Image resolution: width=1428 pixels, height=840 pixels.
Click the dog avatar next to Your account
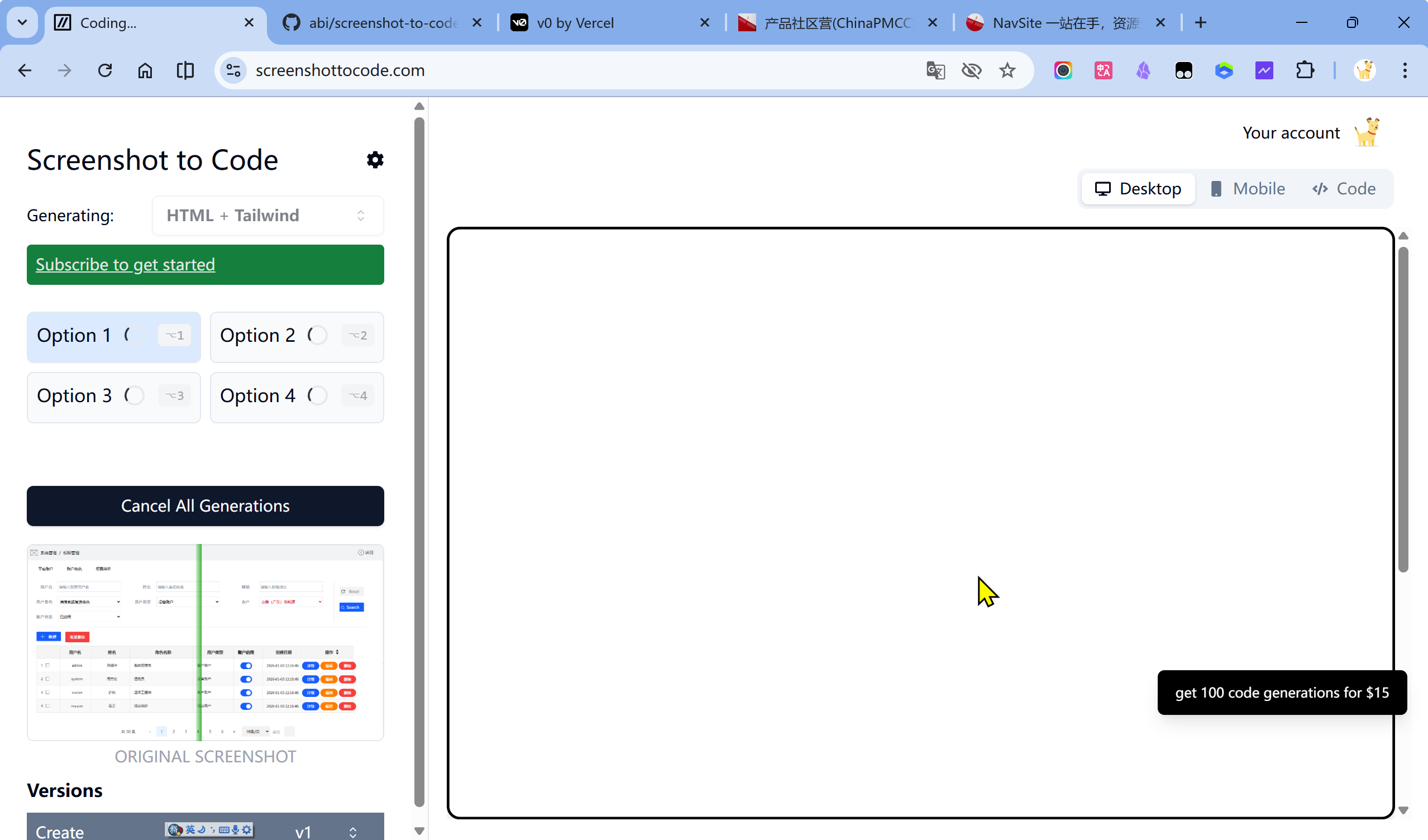click(1367, 132)
